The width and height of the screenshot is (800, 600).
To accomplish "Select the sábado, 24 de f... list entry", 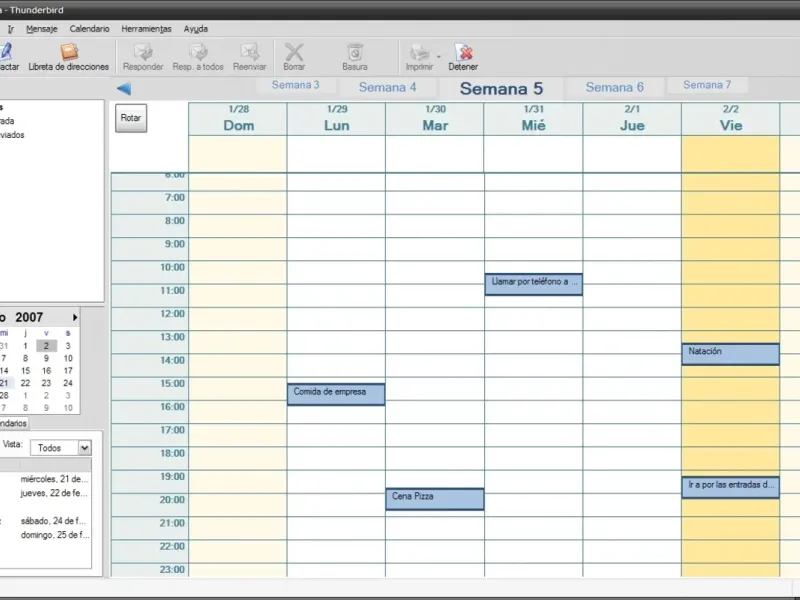I will (54, 521).
